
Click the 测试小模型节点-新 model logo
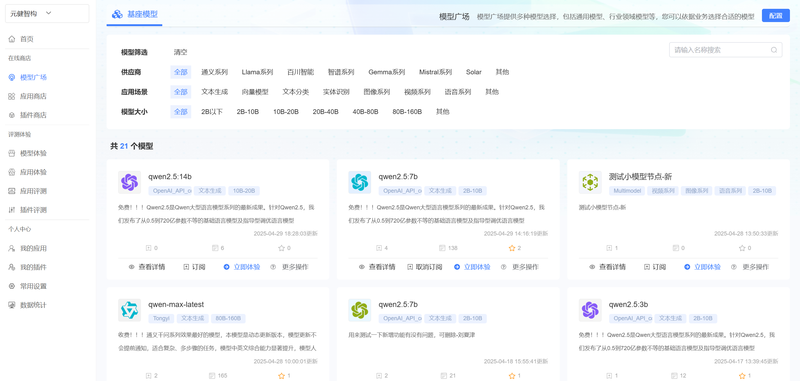click(590, 182)
